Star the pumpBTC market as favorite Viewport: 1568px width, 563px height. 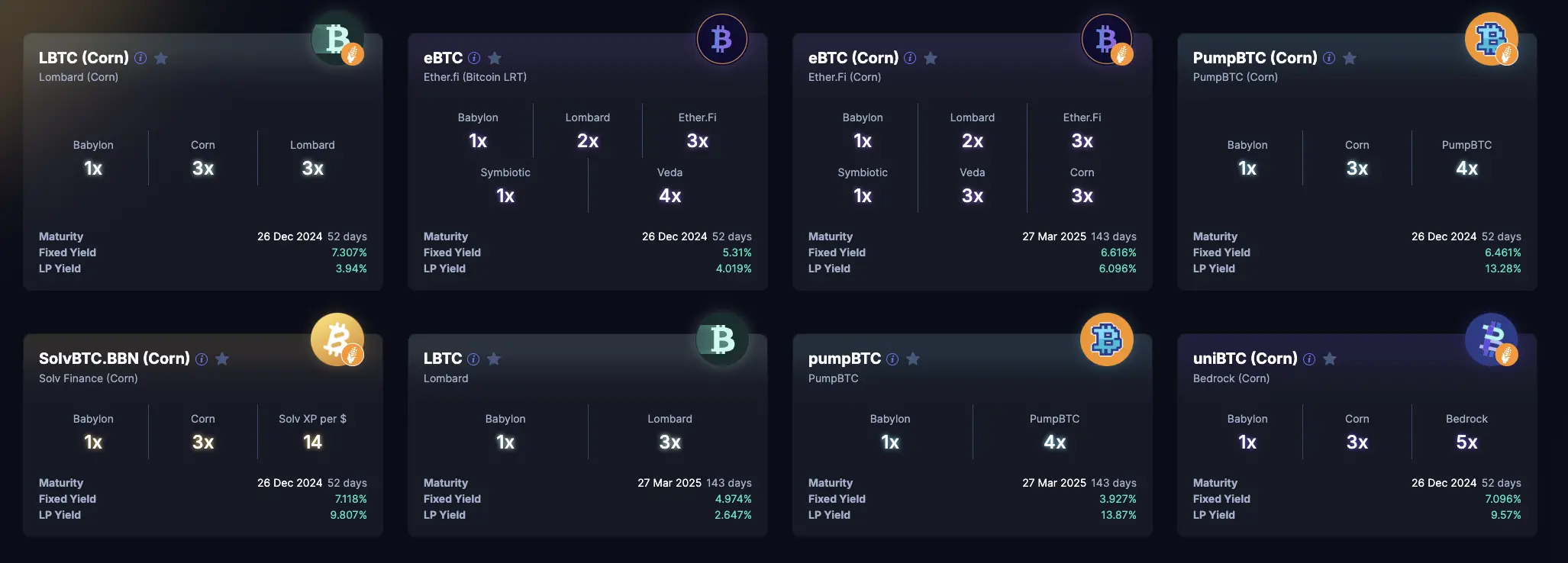[913, 359]
